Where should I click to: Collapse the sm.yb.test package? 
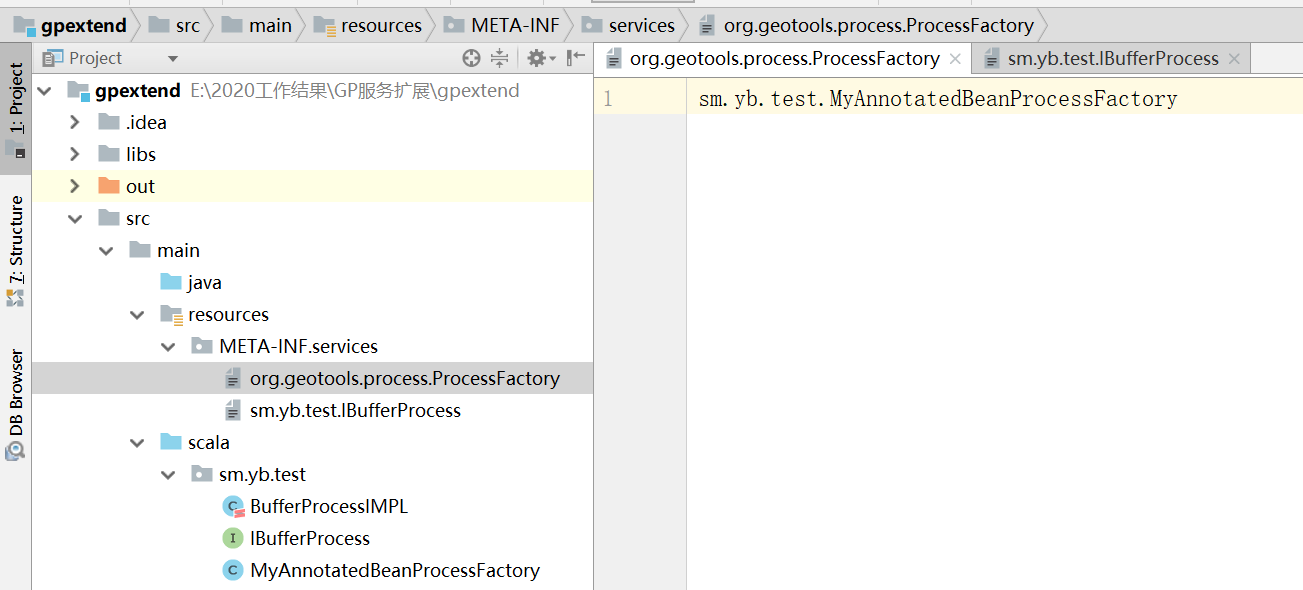click(x=169, y=475)
